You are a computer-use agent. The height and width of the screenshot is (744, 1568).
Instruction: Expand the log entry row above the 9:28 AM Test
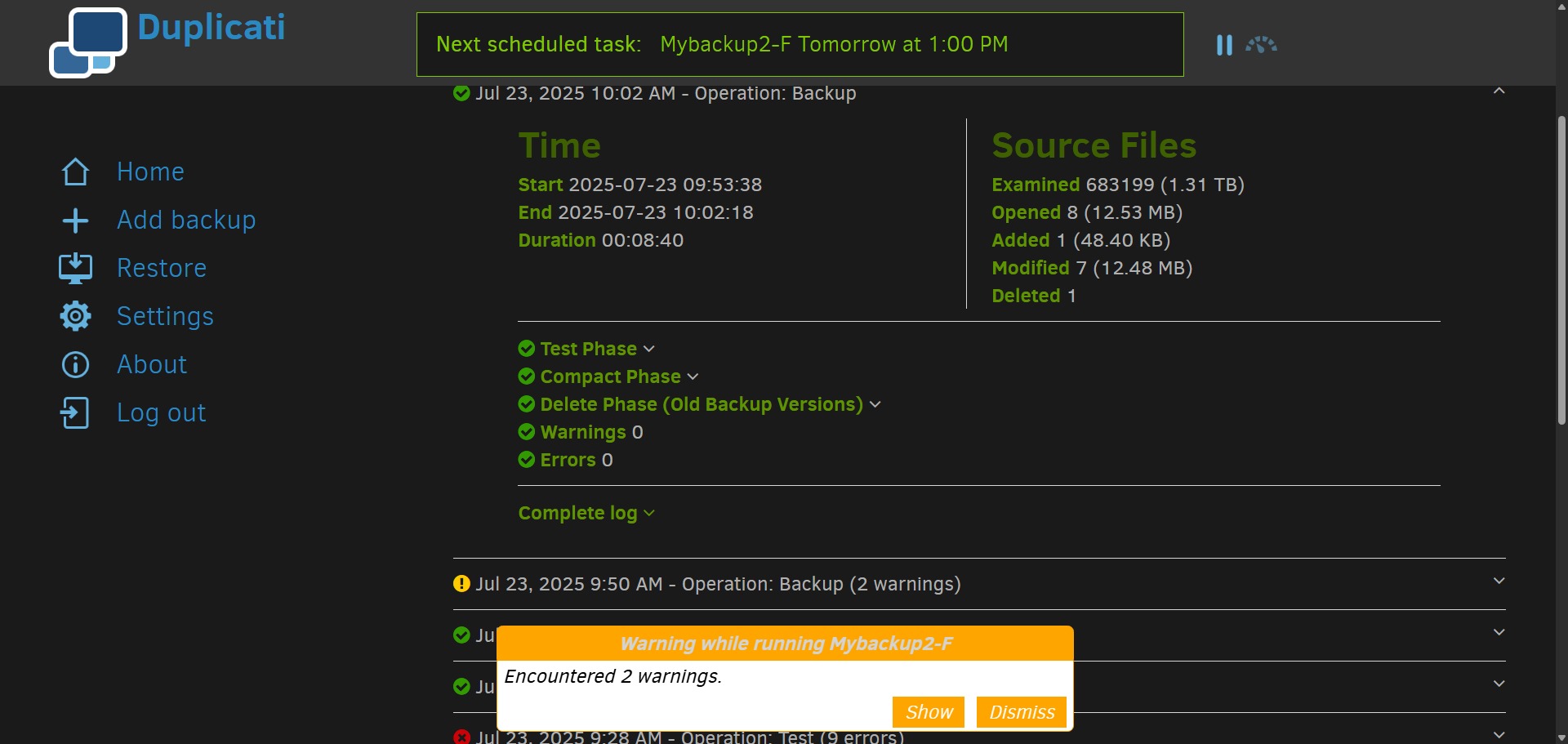[x=1499, y=684]
